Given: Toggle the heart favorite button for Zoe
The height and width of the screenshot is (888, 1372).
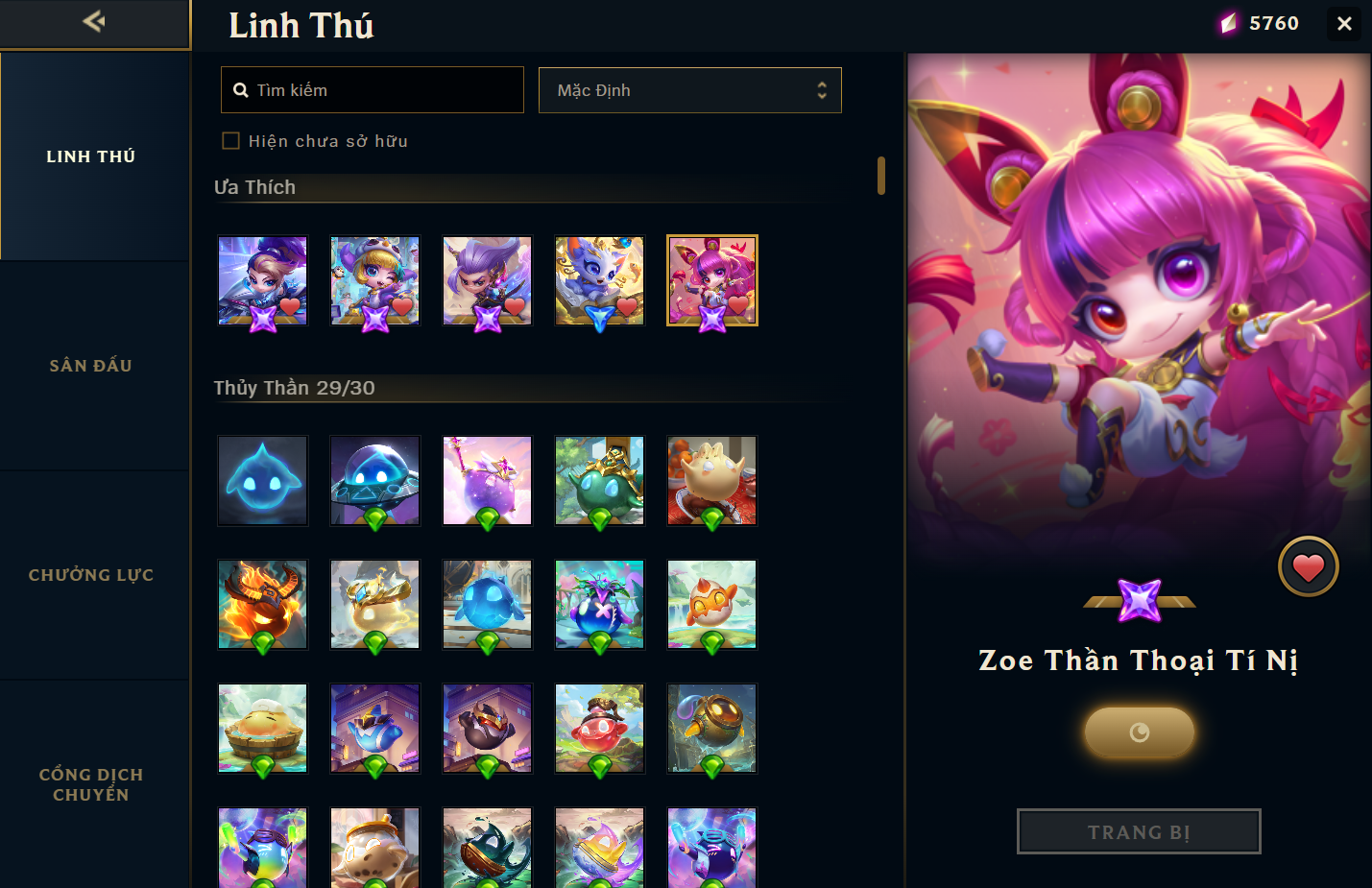Looking at the screenshot, I should (x=1308, y=567).
